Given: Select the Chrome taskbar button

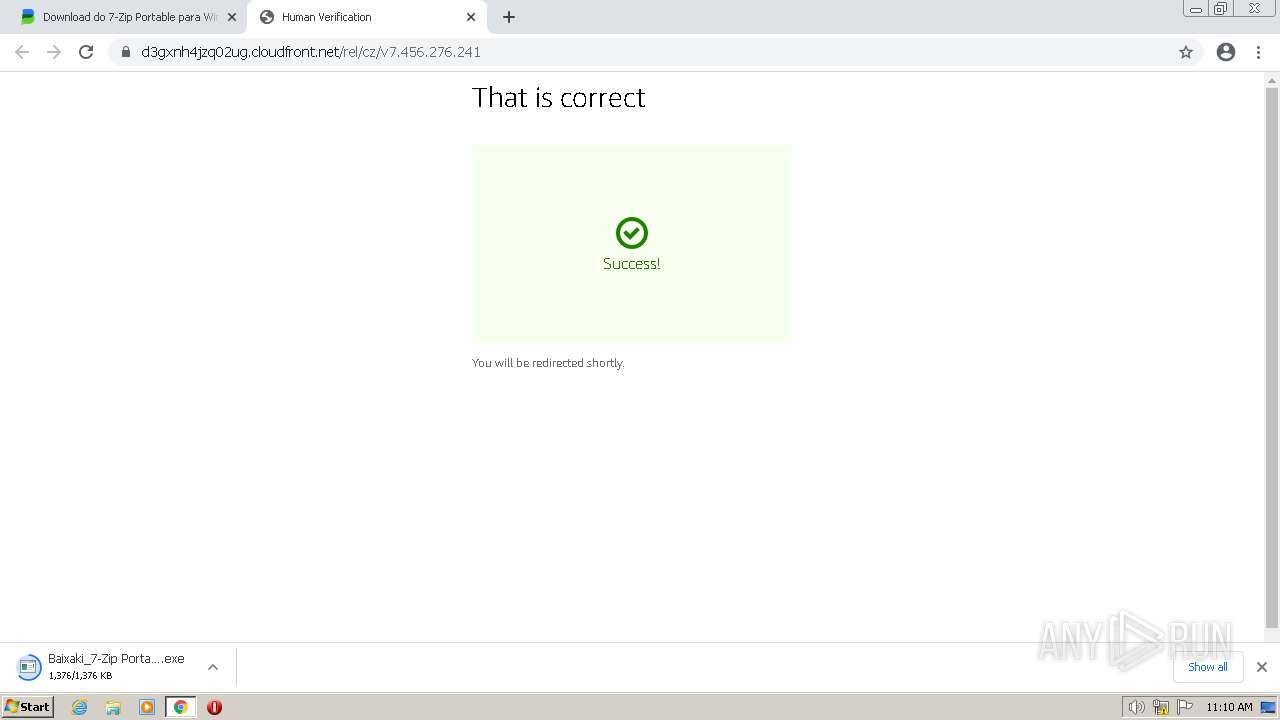Looking at the screenshot, I should 181,707.
